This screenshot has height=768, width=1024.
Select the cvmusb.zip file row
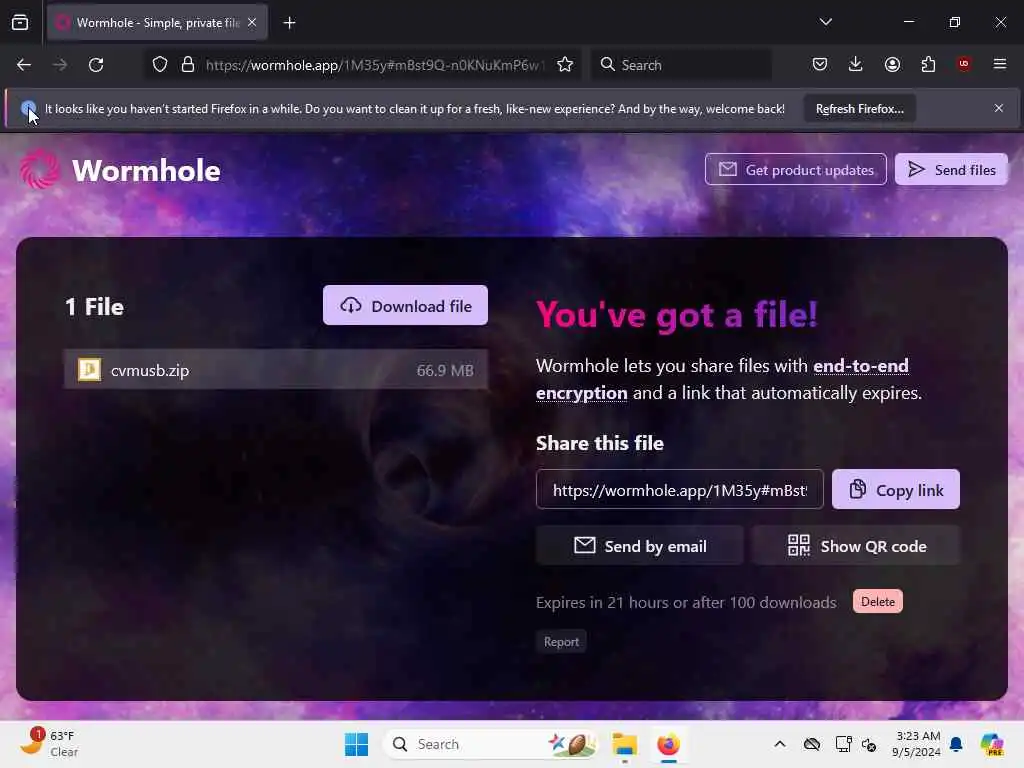(276, 370)
